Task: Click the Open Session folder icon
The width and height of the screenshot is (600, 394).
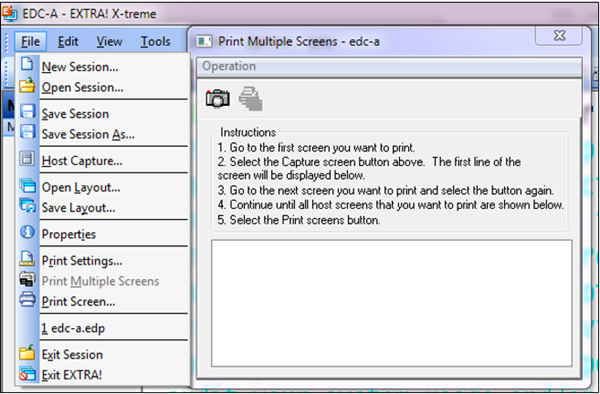Action: (x=27, y=85)
